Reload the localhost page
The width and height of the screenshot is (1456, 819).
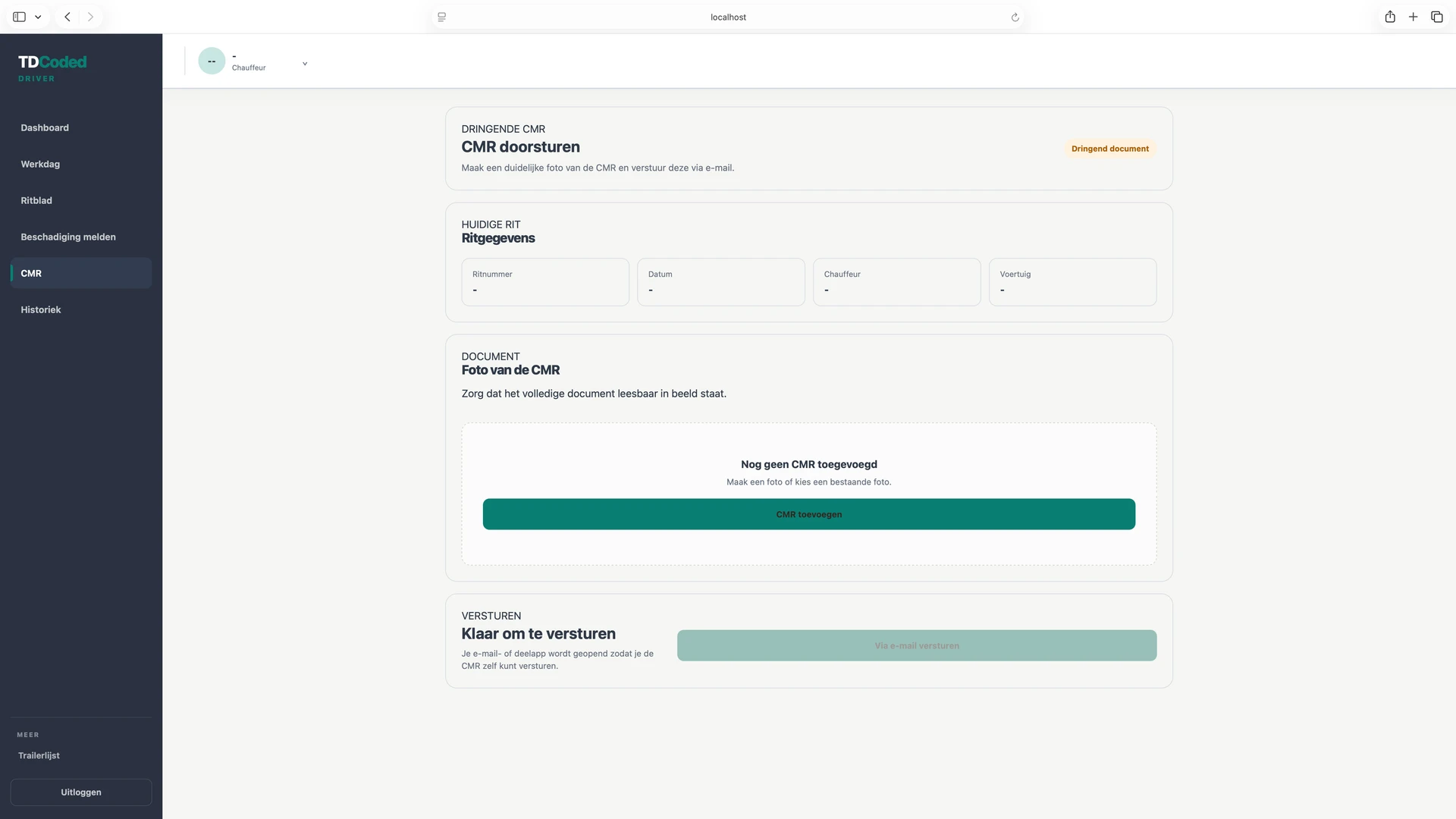1015,17
